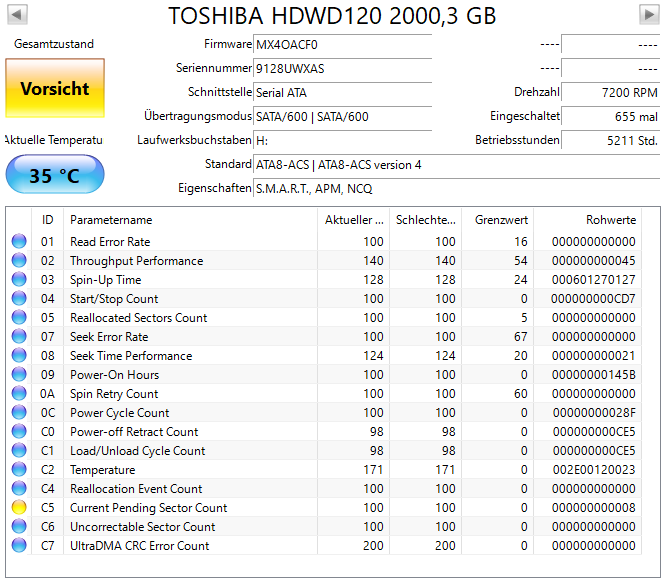This screenshot has height=582, width=665.
Task: Click the Rohwerte column header
Action: (x=587, y=220)
